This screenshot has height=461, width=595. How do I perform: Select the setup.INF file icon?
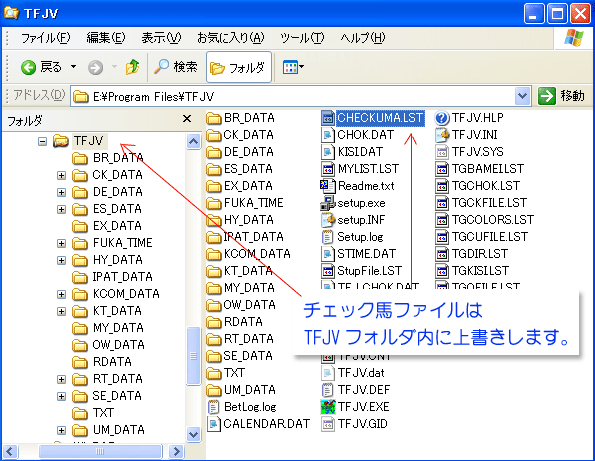[x=328, y=220]
